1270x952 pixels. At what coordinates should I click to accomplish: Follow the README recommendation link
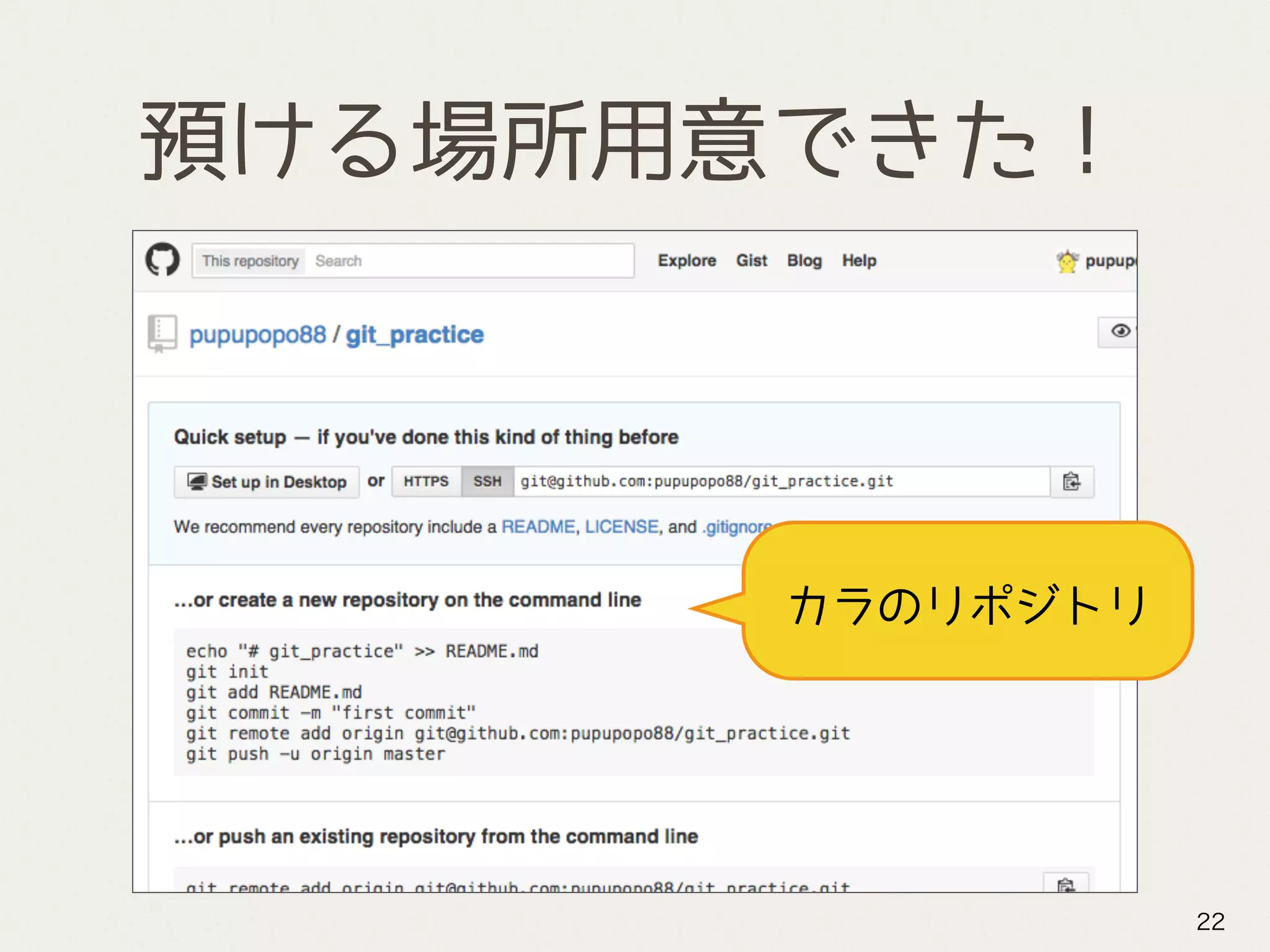(x=538, y=527)
